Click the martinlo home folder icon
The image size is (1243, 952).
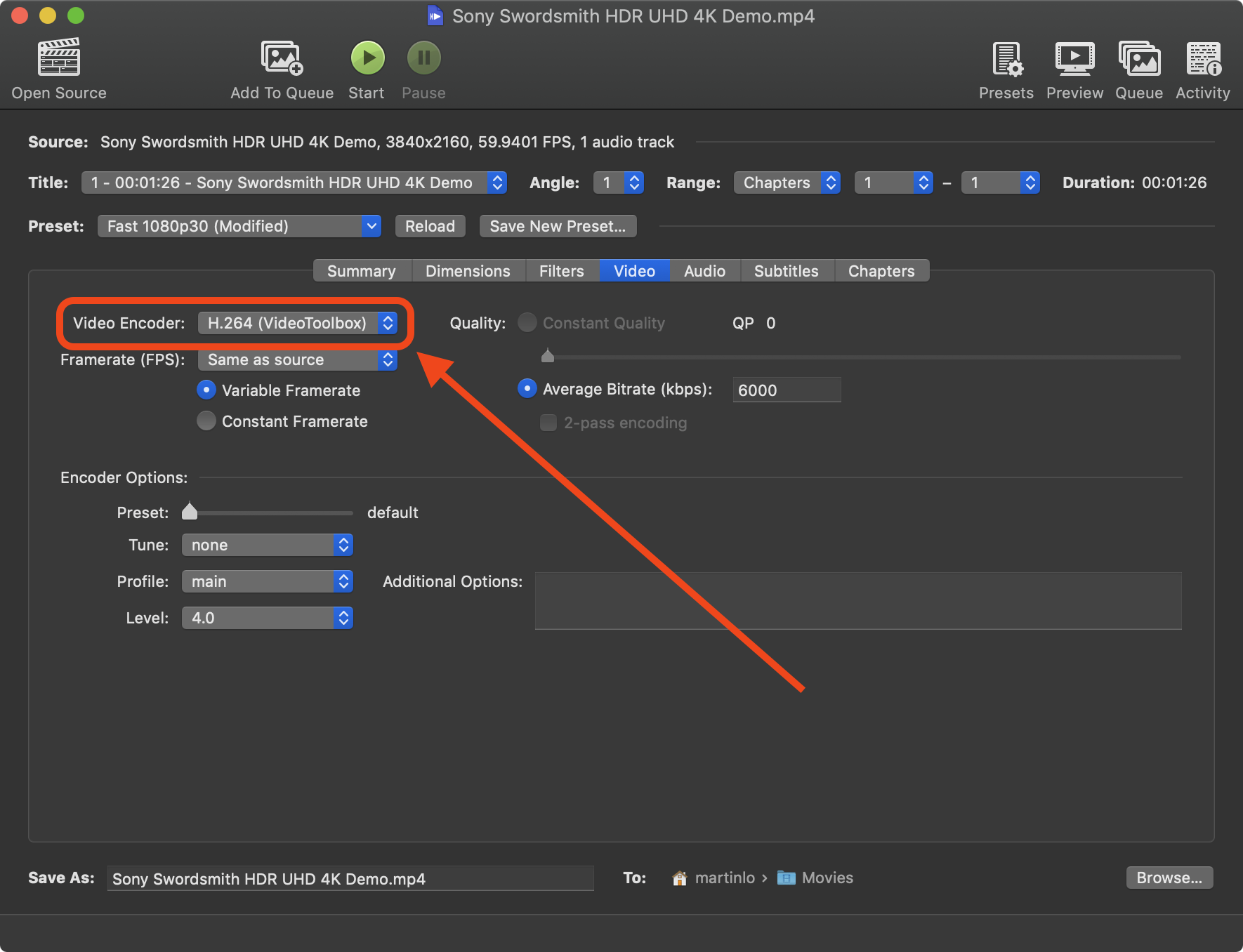[x=679, y=878]
